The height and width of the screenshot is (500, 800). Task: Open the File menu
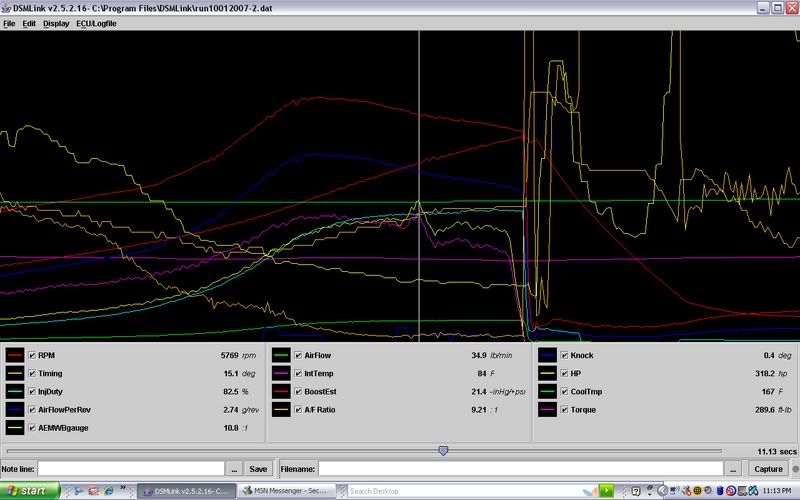point(9,23)
